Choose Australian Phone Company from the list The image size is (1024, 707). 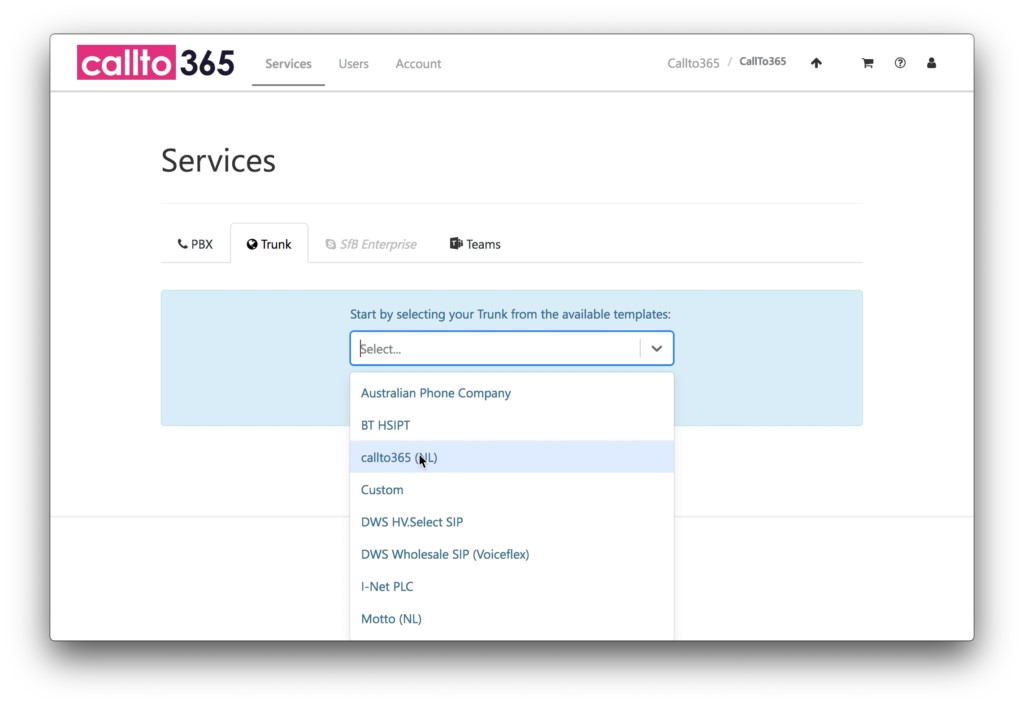click(511, 393)
